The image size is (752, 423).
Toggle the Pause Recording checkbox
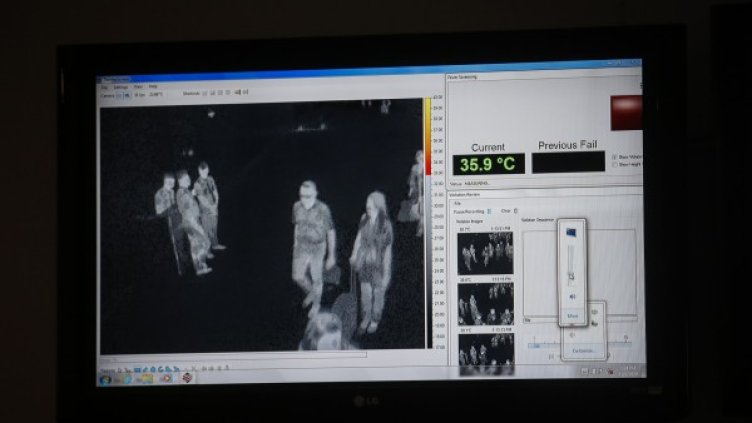pos(489,211)
